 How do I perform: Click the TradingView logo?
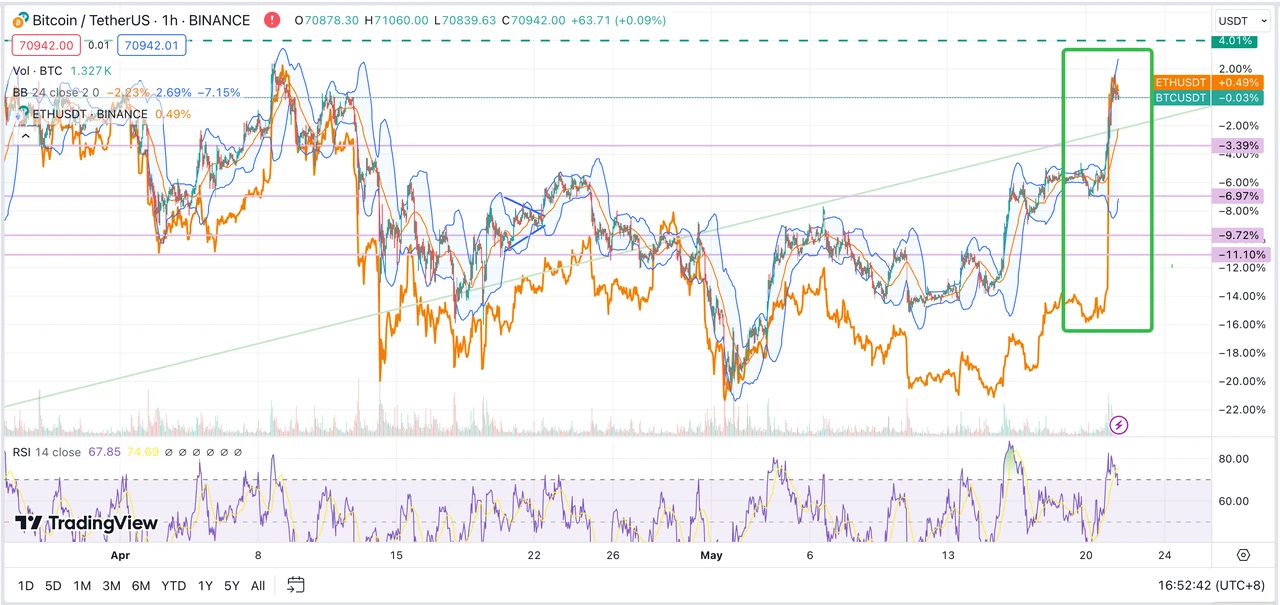click(x=86, y=523)
